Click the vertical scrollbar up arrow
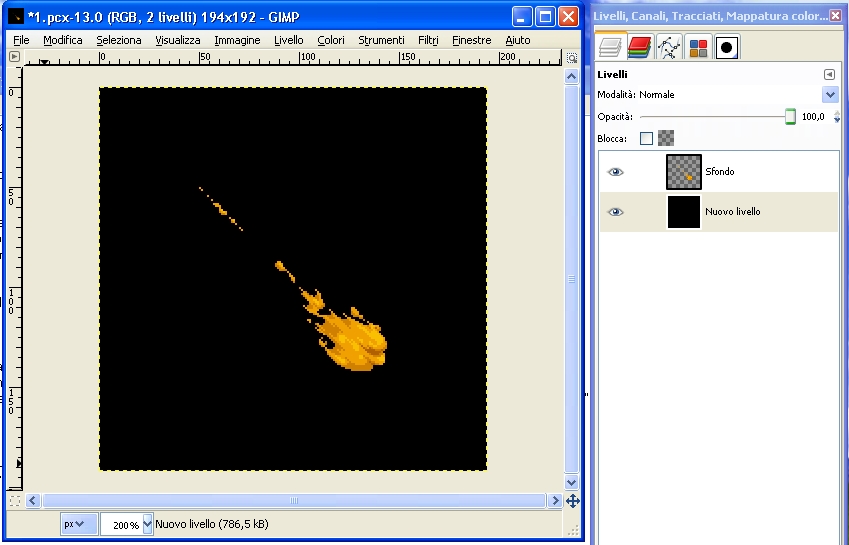Viewport: 849px width, 545px height. [571, 76]
